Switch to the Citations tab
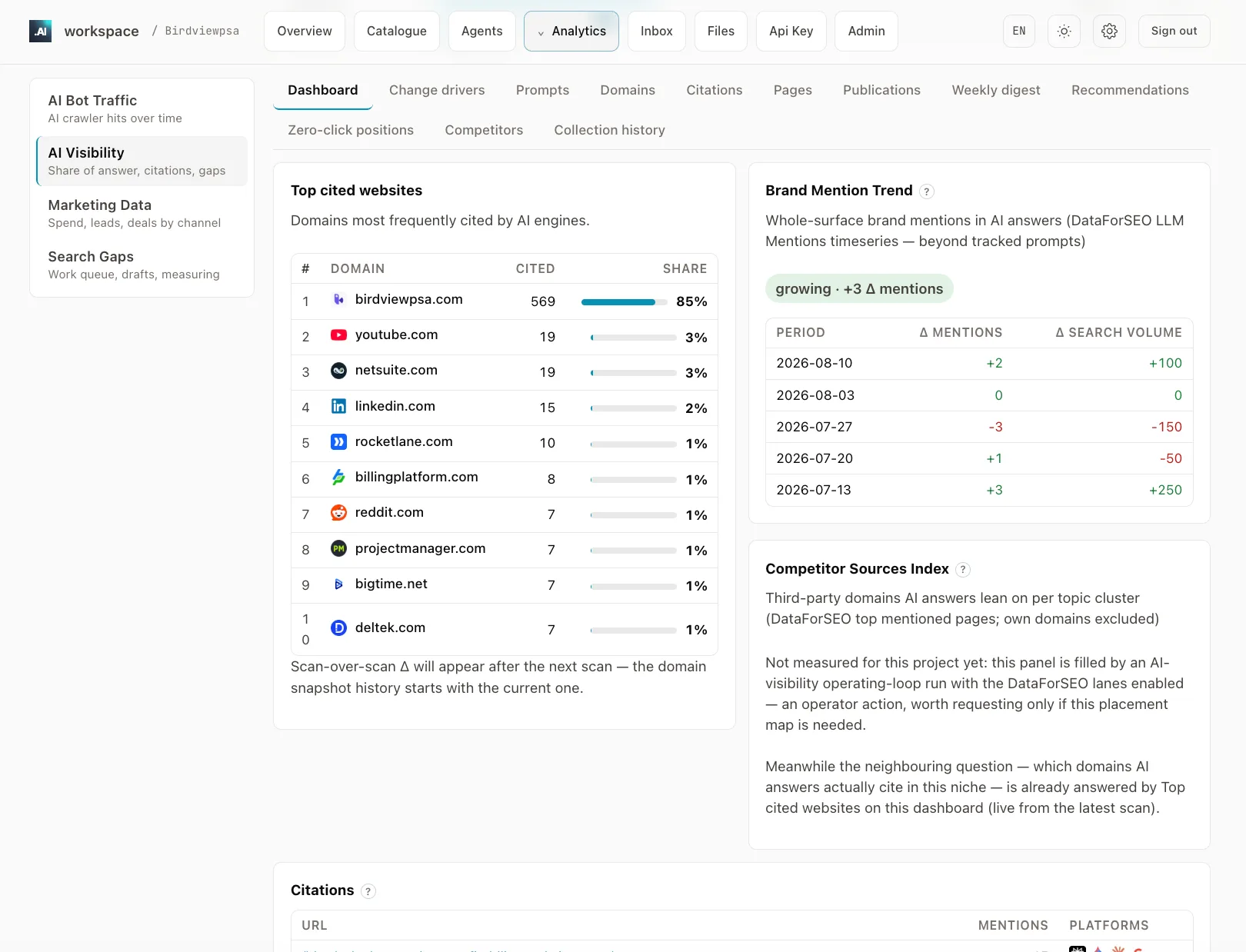This screenshot has width=1246, height=952. pos(715,90)
